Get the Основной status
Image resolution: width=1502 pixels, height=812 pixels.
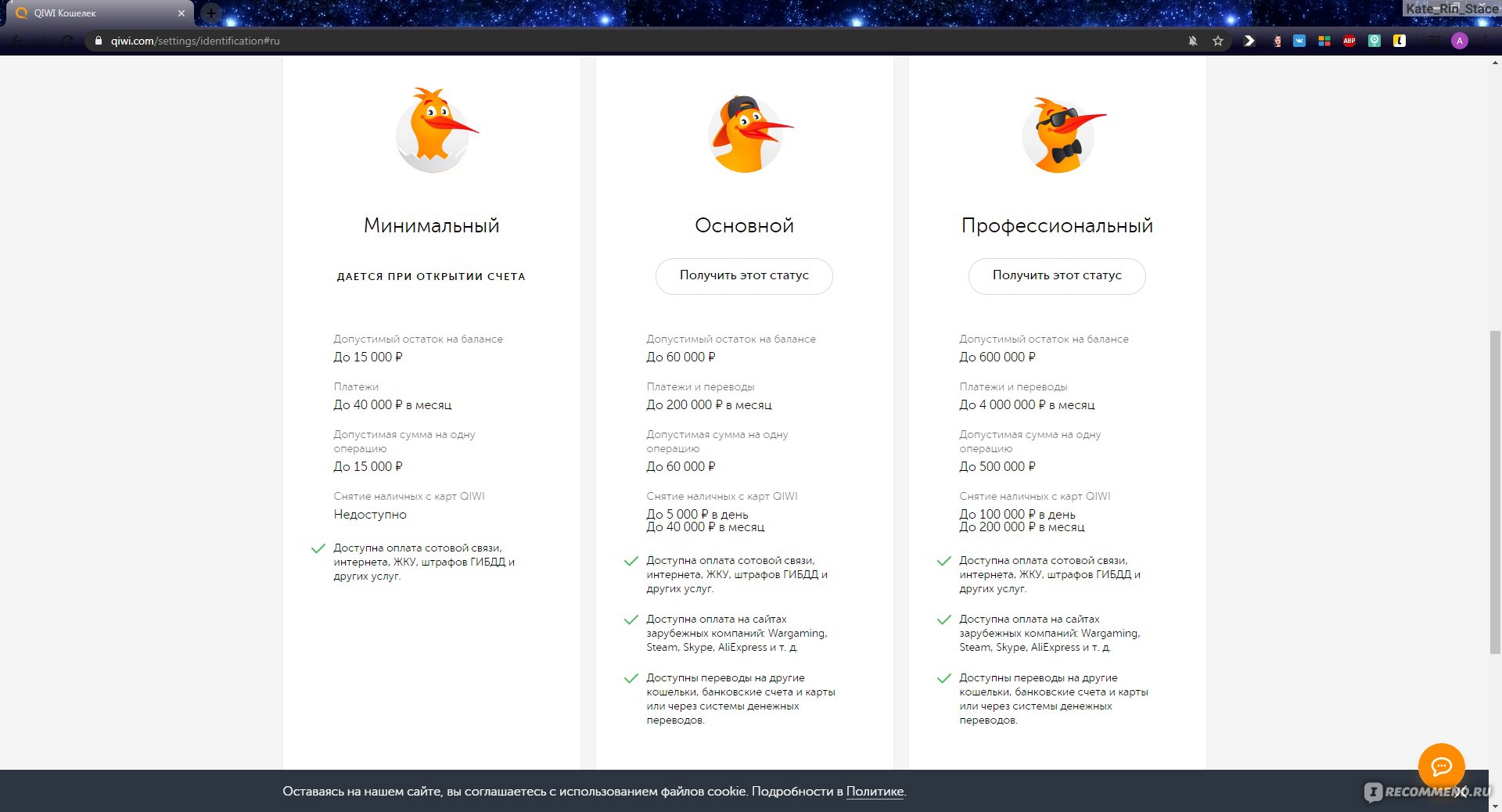(744, 276)
